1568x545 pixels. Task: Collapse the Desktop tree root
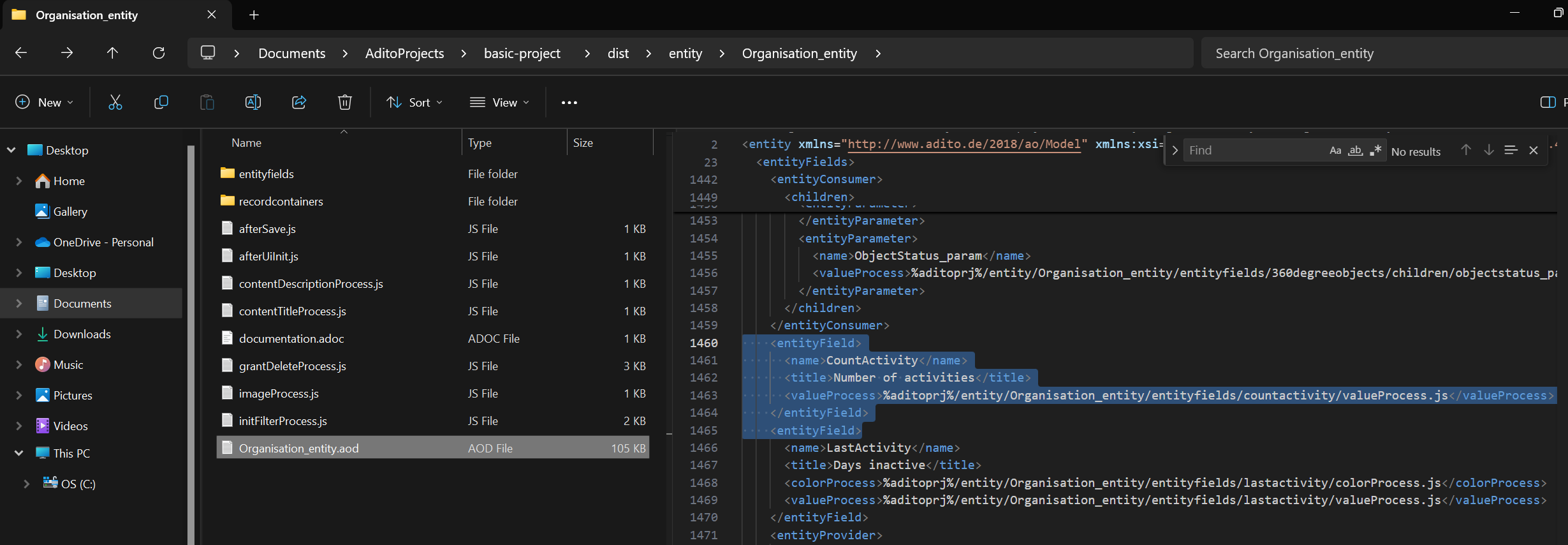tap(11, 150)
